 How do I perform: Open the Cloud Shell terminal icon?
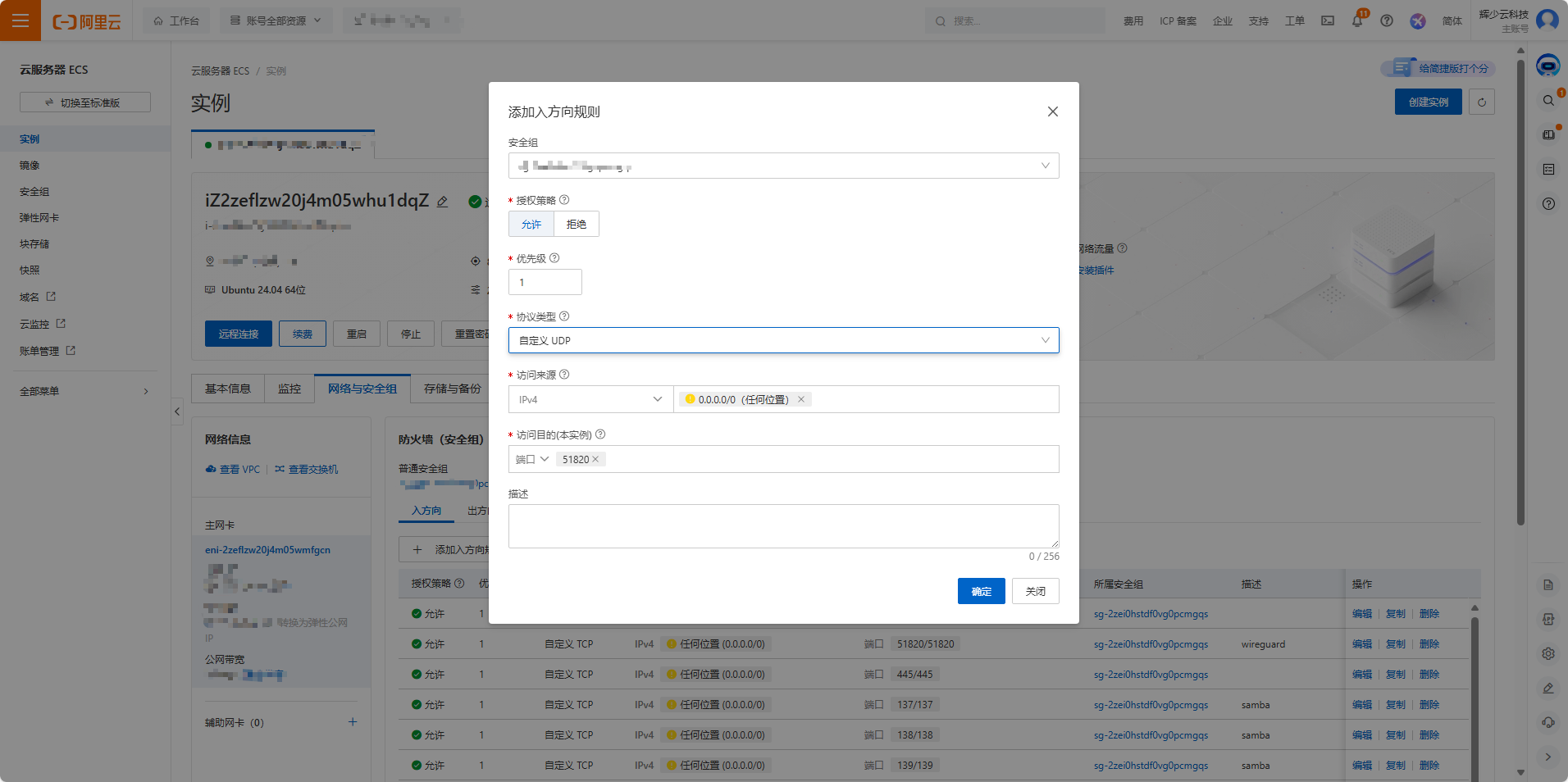pos(1327,21)
